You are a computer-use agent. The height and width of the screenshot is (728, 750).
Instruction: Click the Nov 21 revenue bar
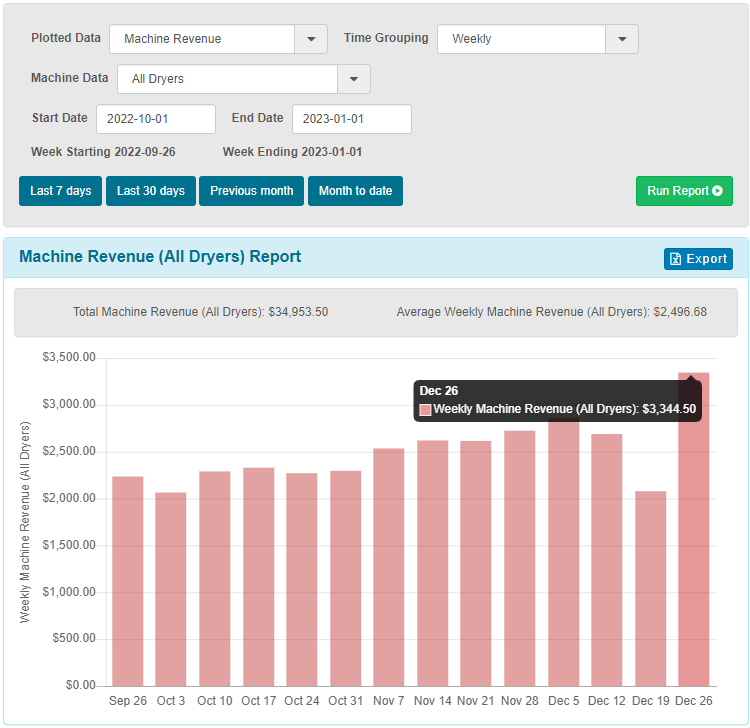[x=476, y=563]
